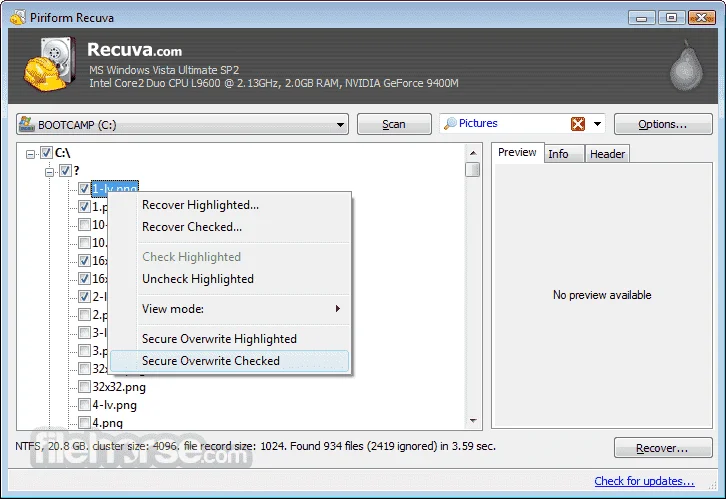Choose Secure Overwrite Checked
Image resolution: width=726 pixels, height=499 pixels.
[230, 361]
